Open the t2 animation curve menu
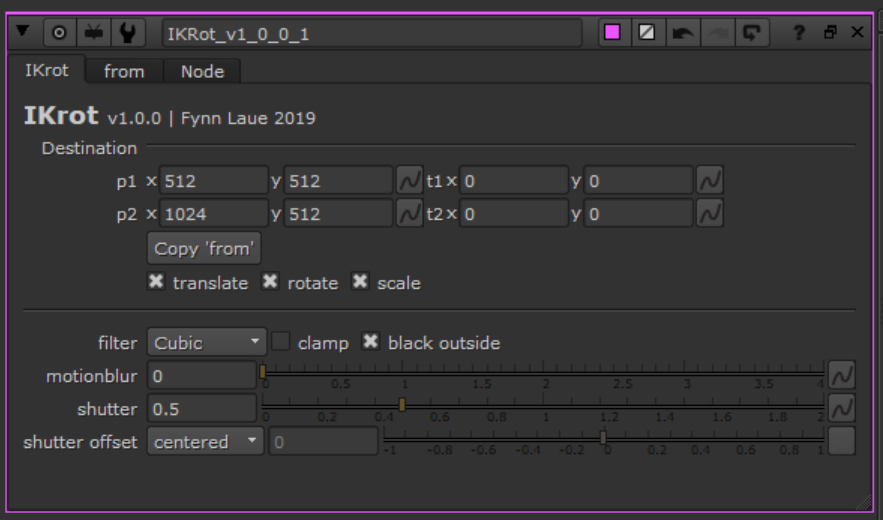The height and width of the screenshot is (520, 883). [x=710, y=214]
